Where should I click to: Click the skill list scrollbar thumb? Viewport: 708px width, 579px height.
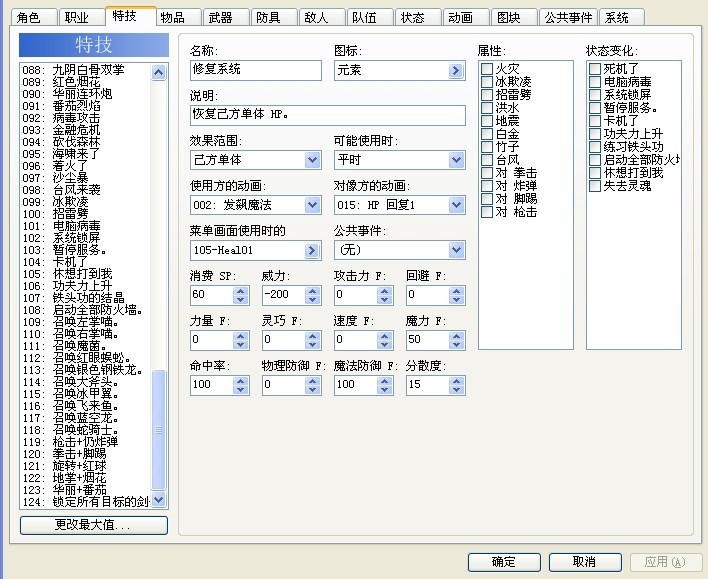click(158, 430)
